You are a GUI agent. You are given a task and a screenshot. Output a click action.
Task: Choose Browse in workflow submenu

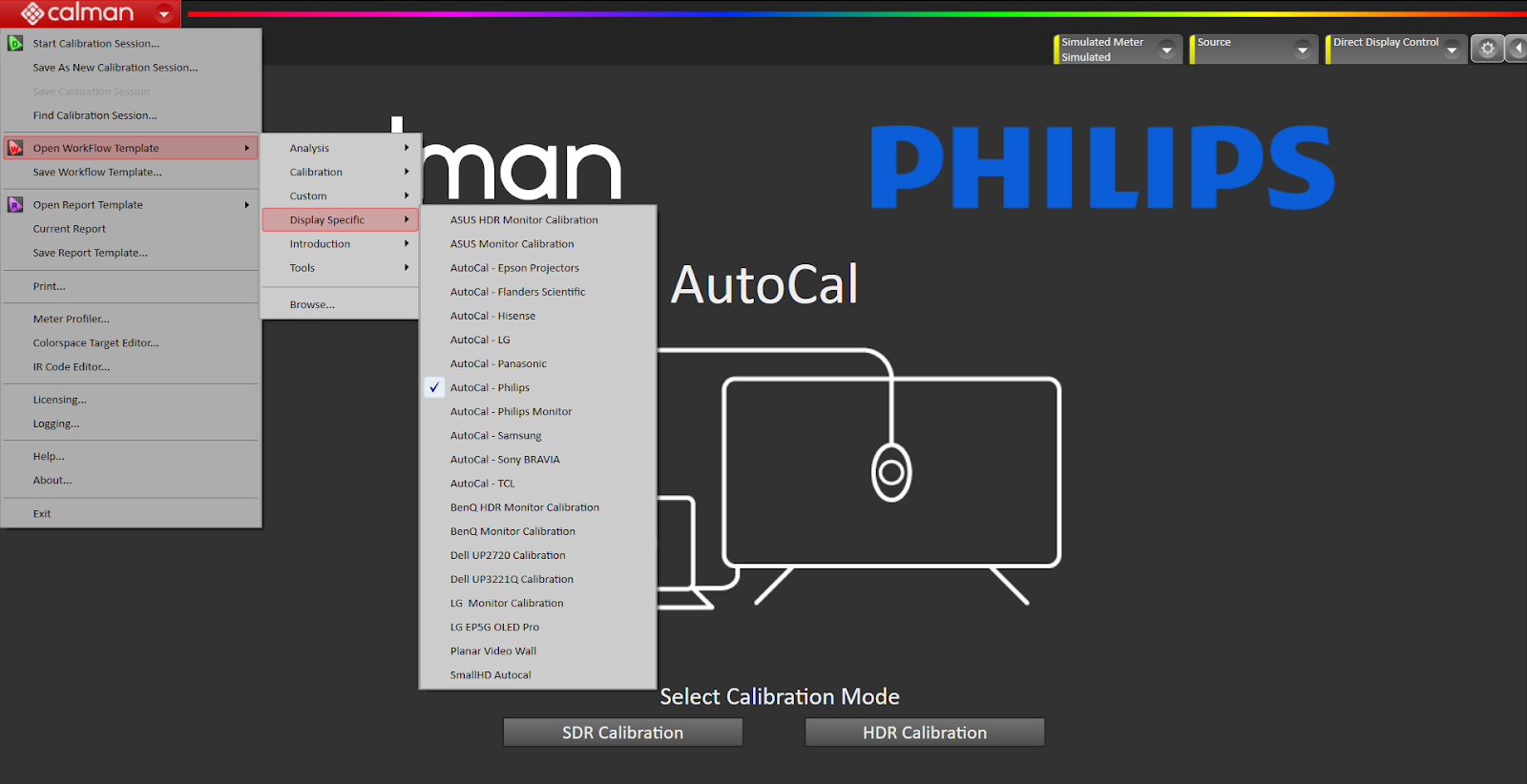340,304
